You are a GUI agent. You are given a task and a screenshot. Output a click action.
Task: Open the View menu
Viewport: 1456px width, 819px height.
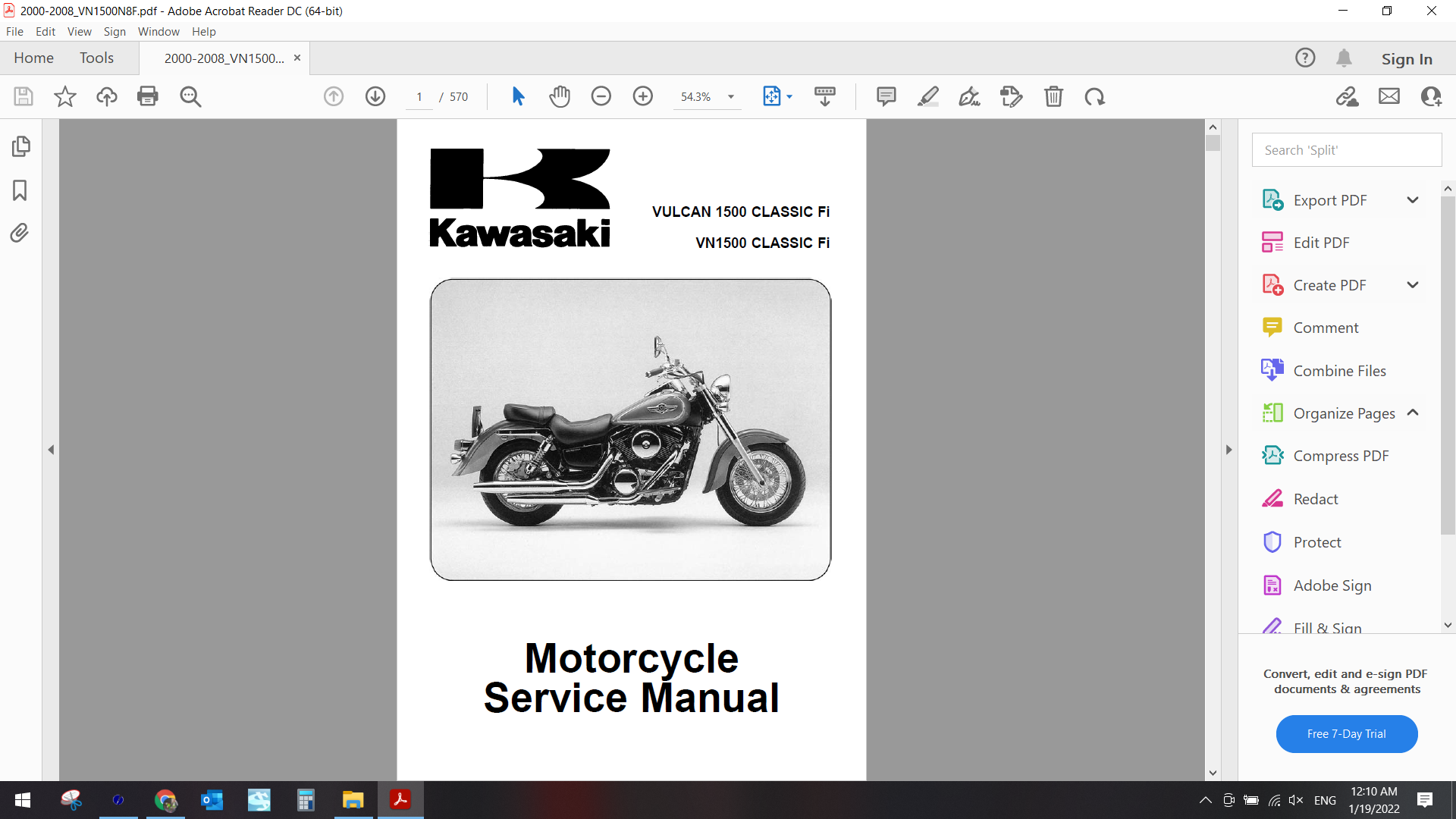80,31
